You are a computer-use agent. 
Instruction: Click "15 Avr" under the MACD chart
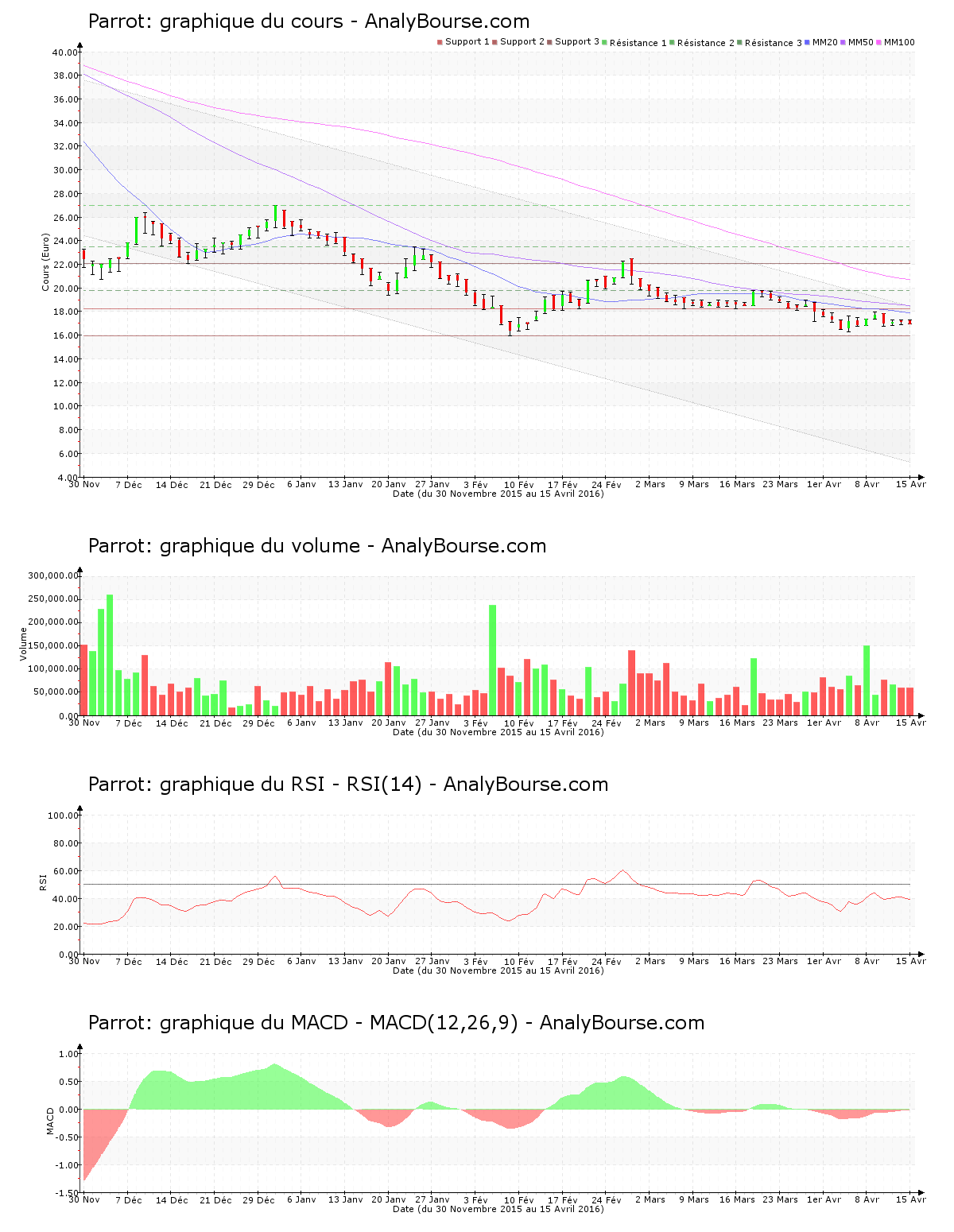click(911, 1199)
